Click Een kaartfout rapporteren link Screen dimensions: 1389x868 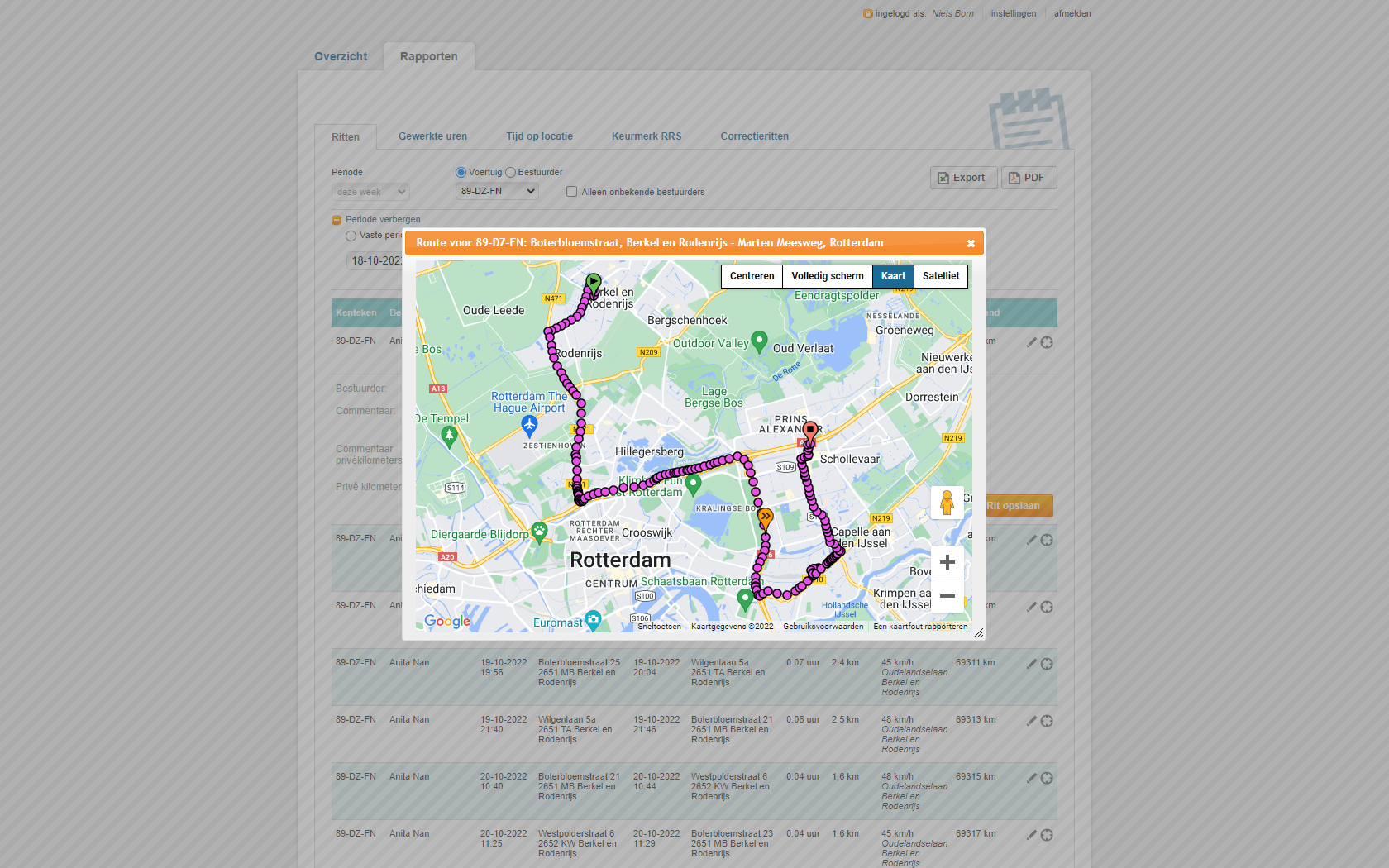(x=920, y=627)
